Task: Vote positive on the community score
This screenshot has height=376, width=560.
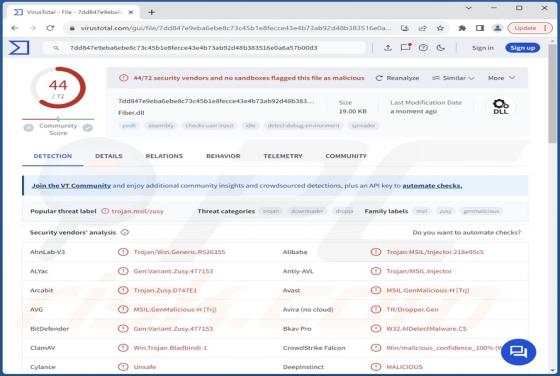Action: tap(88, 127)
